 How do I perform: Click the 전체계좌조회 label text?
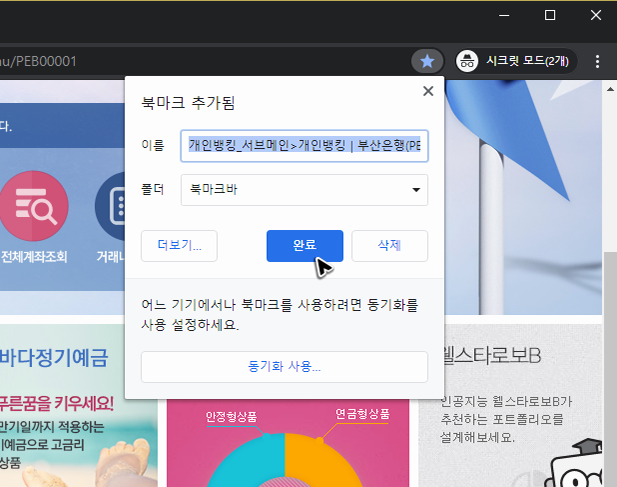(x=34, y=257)
